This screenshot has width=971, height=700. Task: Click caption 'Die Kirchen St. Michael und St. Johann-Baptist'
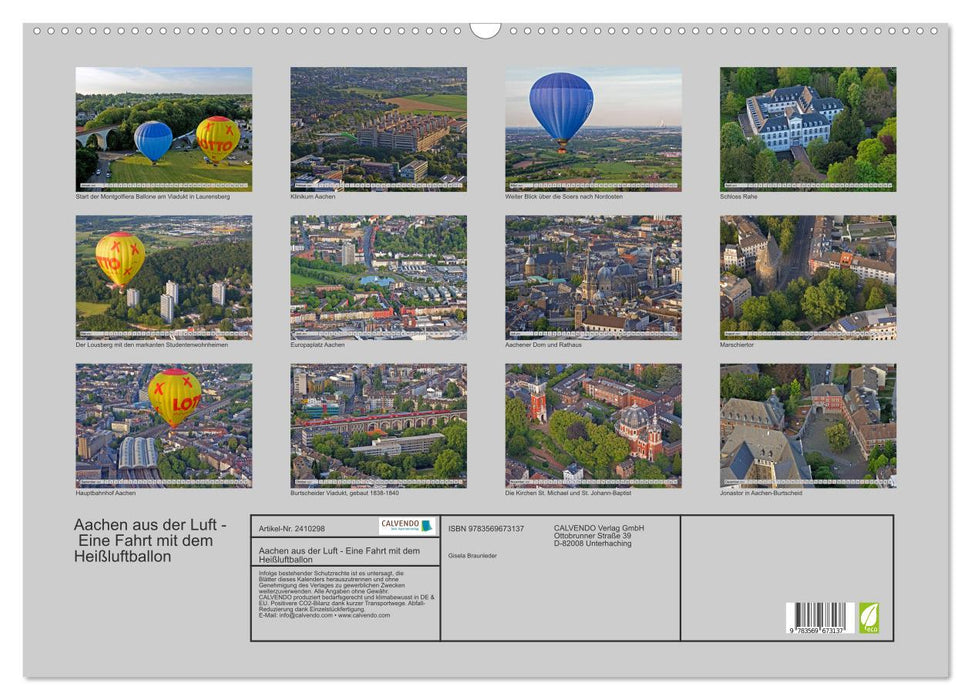568,493
